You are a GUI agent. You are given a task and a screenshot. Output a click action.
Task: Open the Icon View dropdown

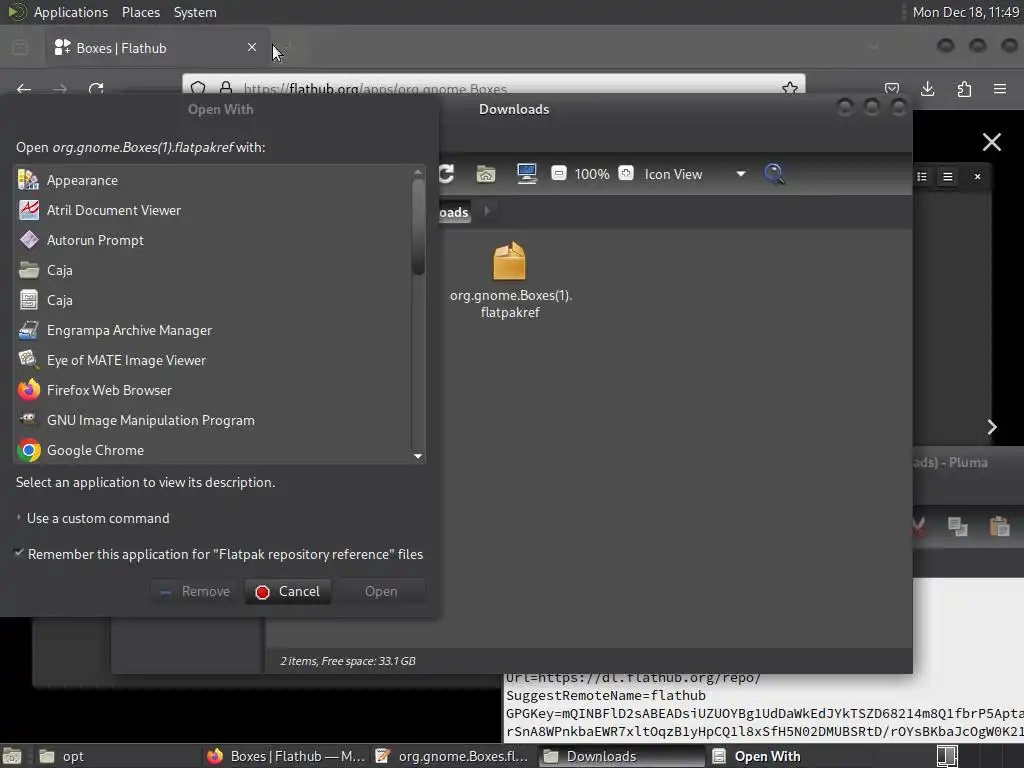tap(695, 174)
